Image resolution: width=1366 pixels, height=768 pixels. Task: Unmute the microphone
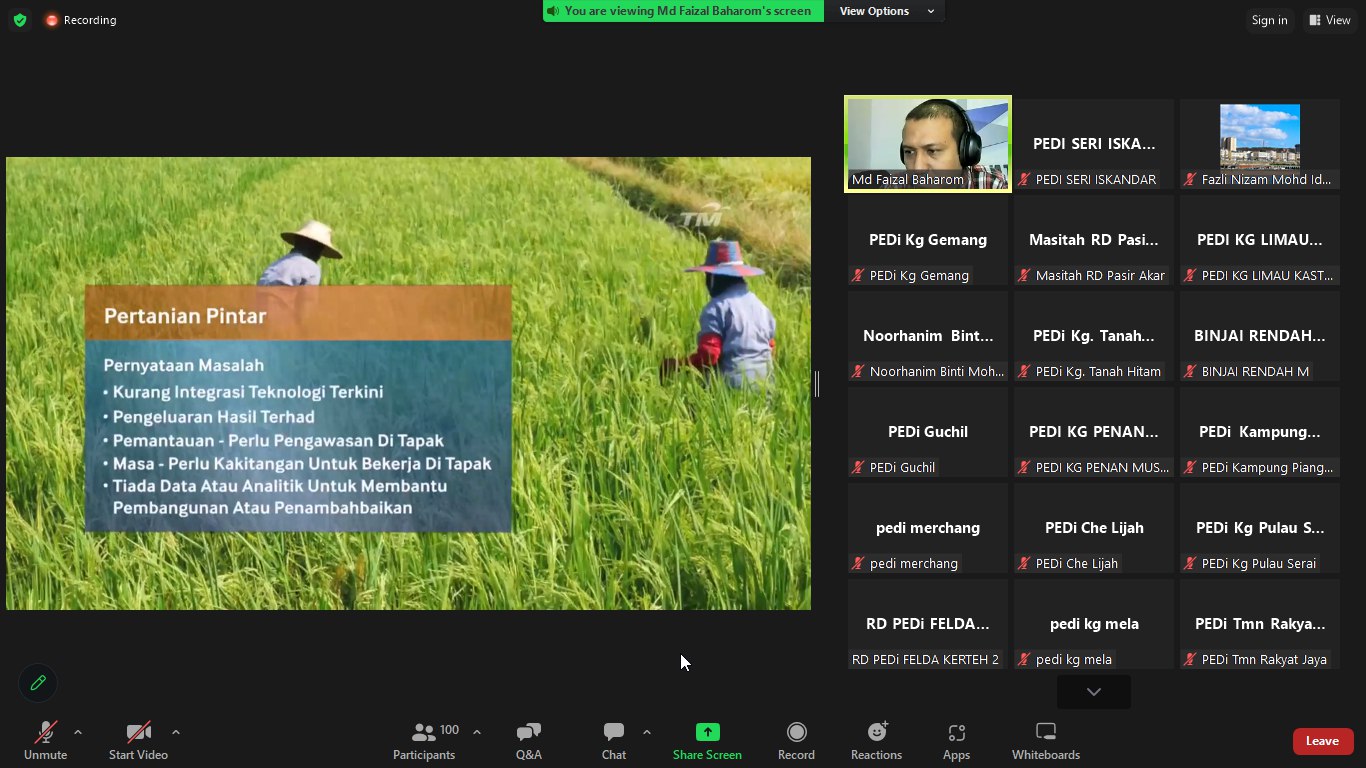pyautogui.click(x=46, y=741)
